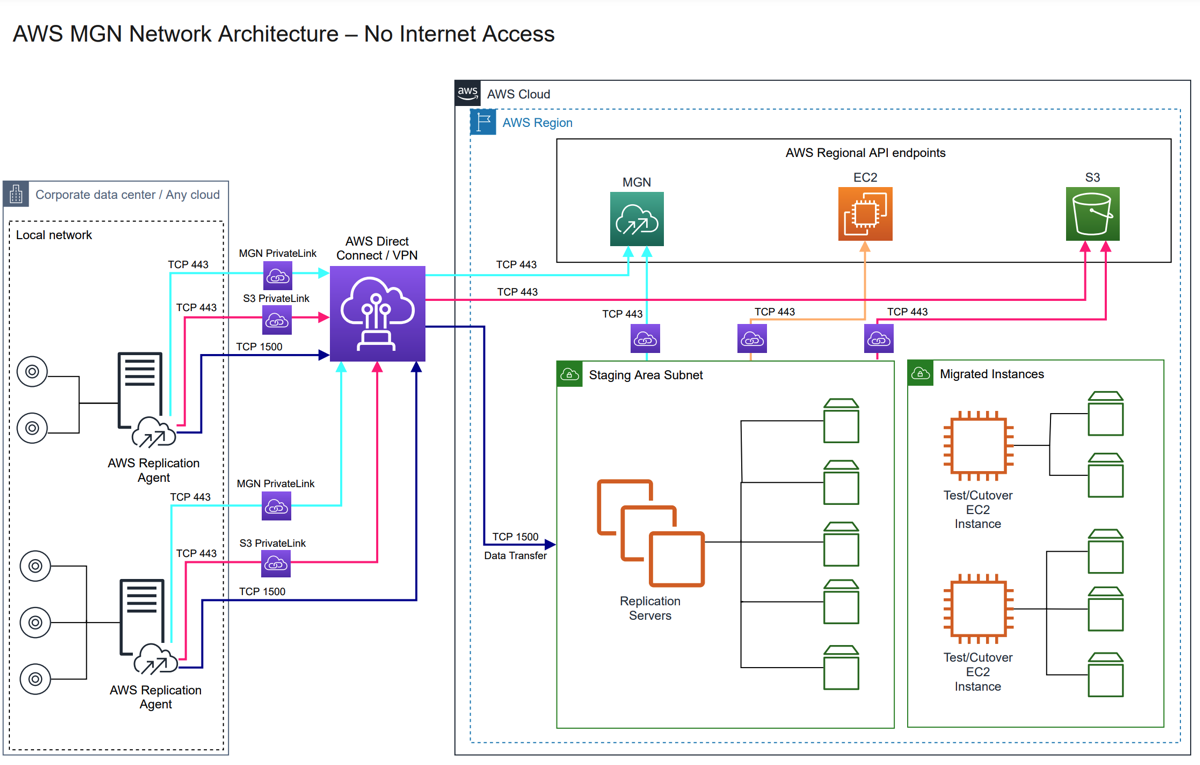Click the AWS Cloud logo badge

pos(466,92)
